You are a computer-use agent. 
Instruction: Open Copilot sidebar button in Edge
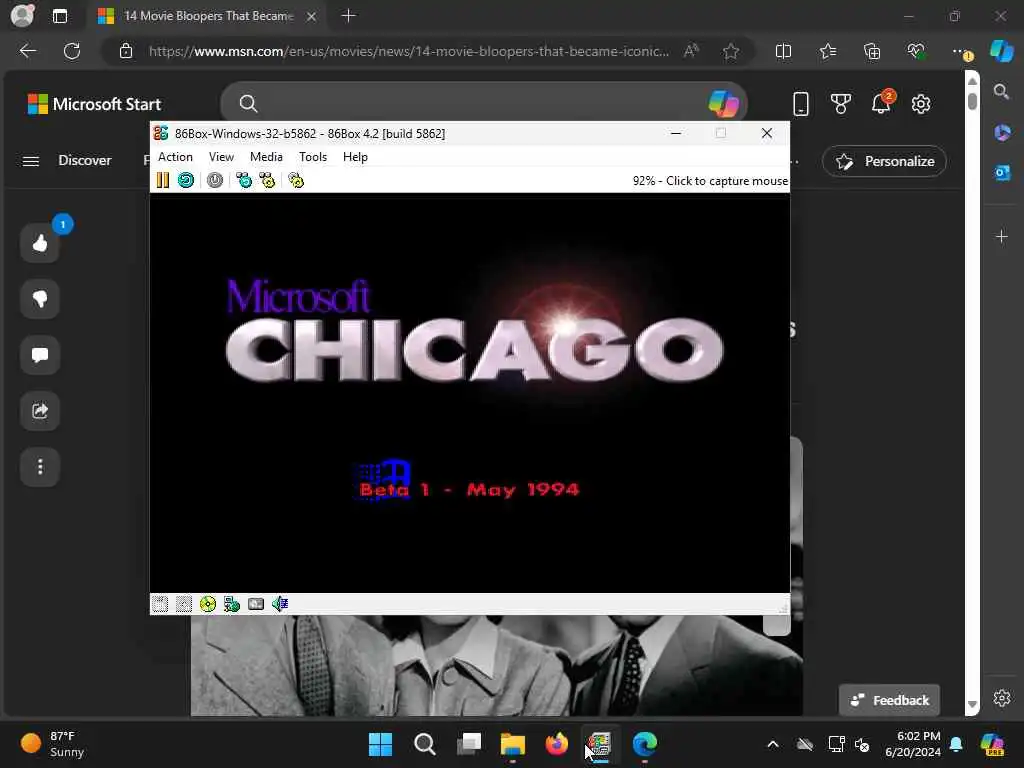(x=1002, y=51)
